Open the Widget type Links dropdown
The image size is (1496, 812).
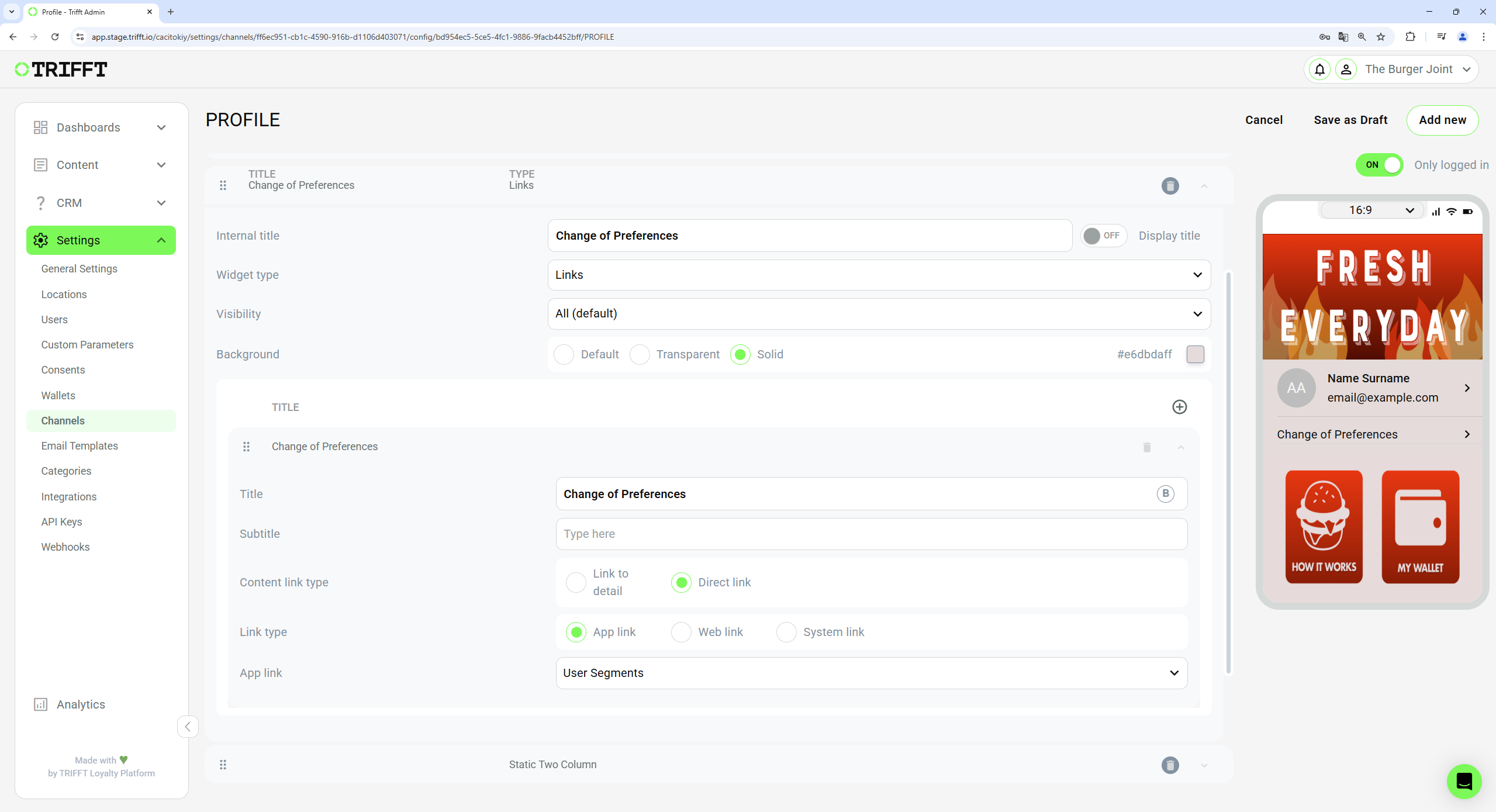click(879, 275)
